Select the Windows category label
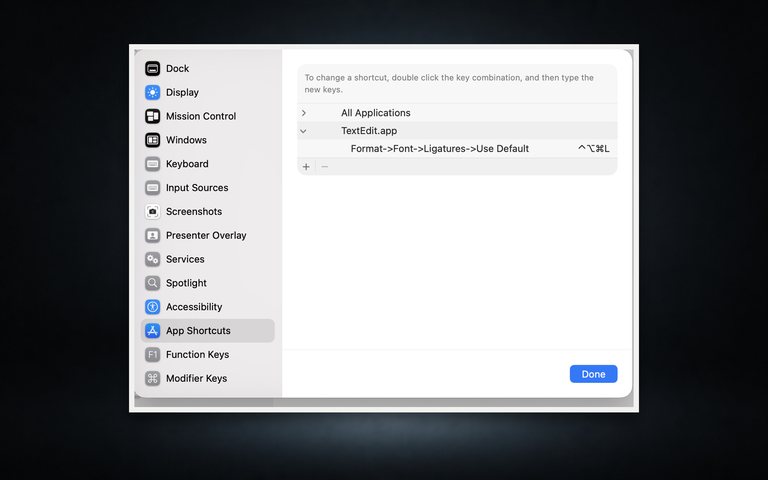768x480 pixels. pyautogui.click(x=186, y=140)
